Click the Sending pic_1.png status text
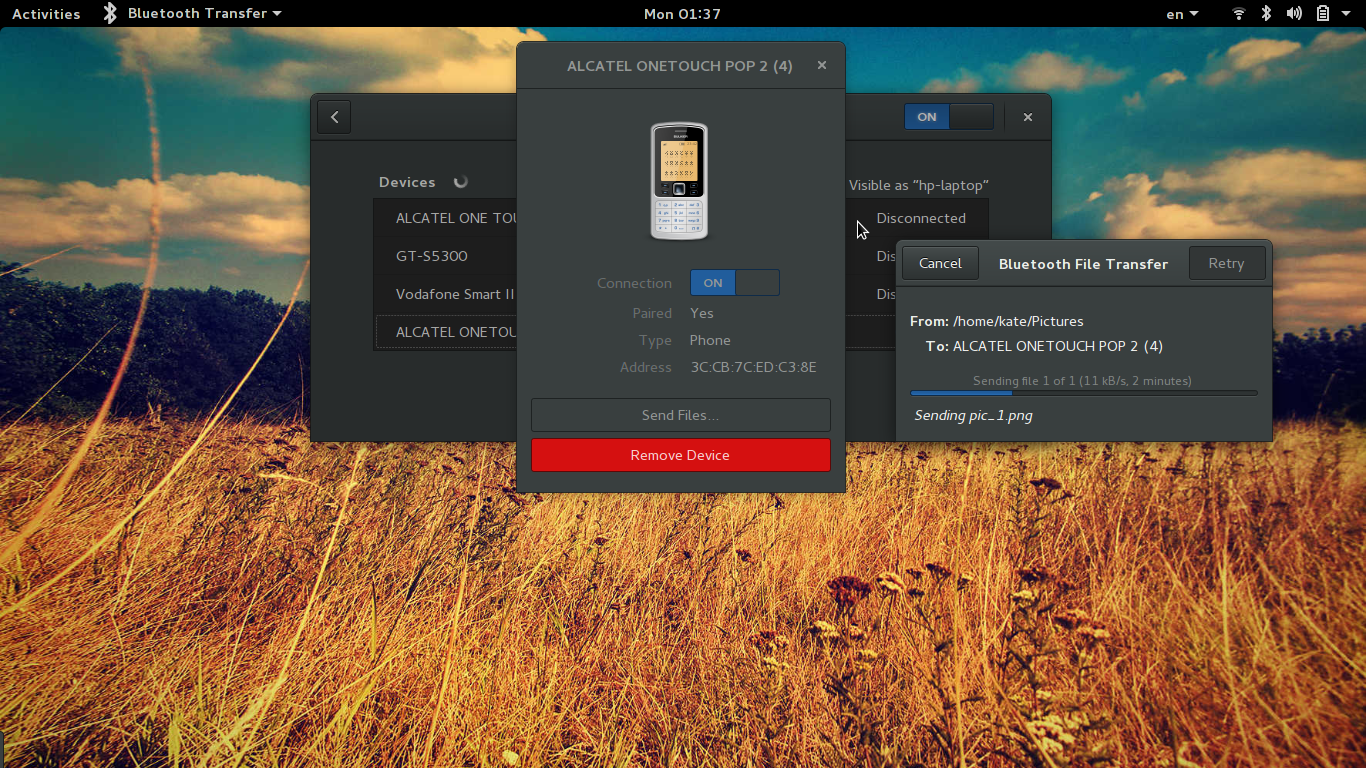The image size is (1366, 768). 973,415
